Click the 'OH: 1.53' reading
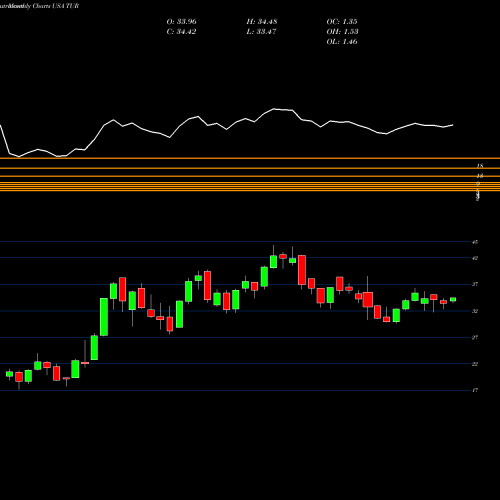The image size is (500, 500). click(342, 32)
